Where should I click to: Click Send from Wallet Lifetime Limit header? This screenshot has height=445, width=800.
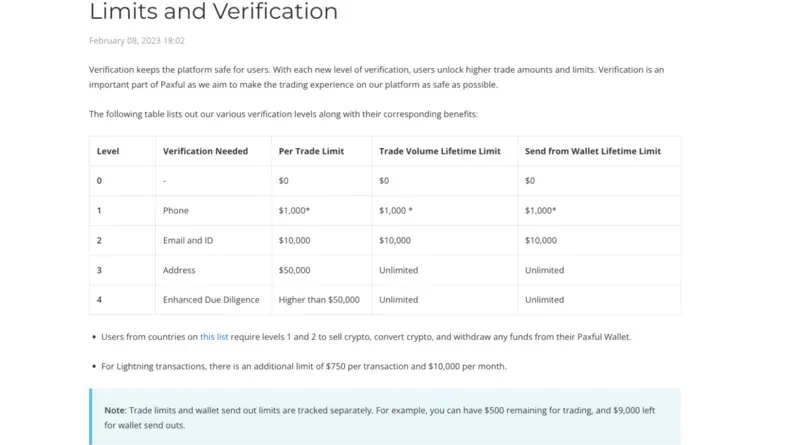593,151
